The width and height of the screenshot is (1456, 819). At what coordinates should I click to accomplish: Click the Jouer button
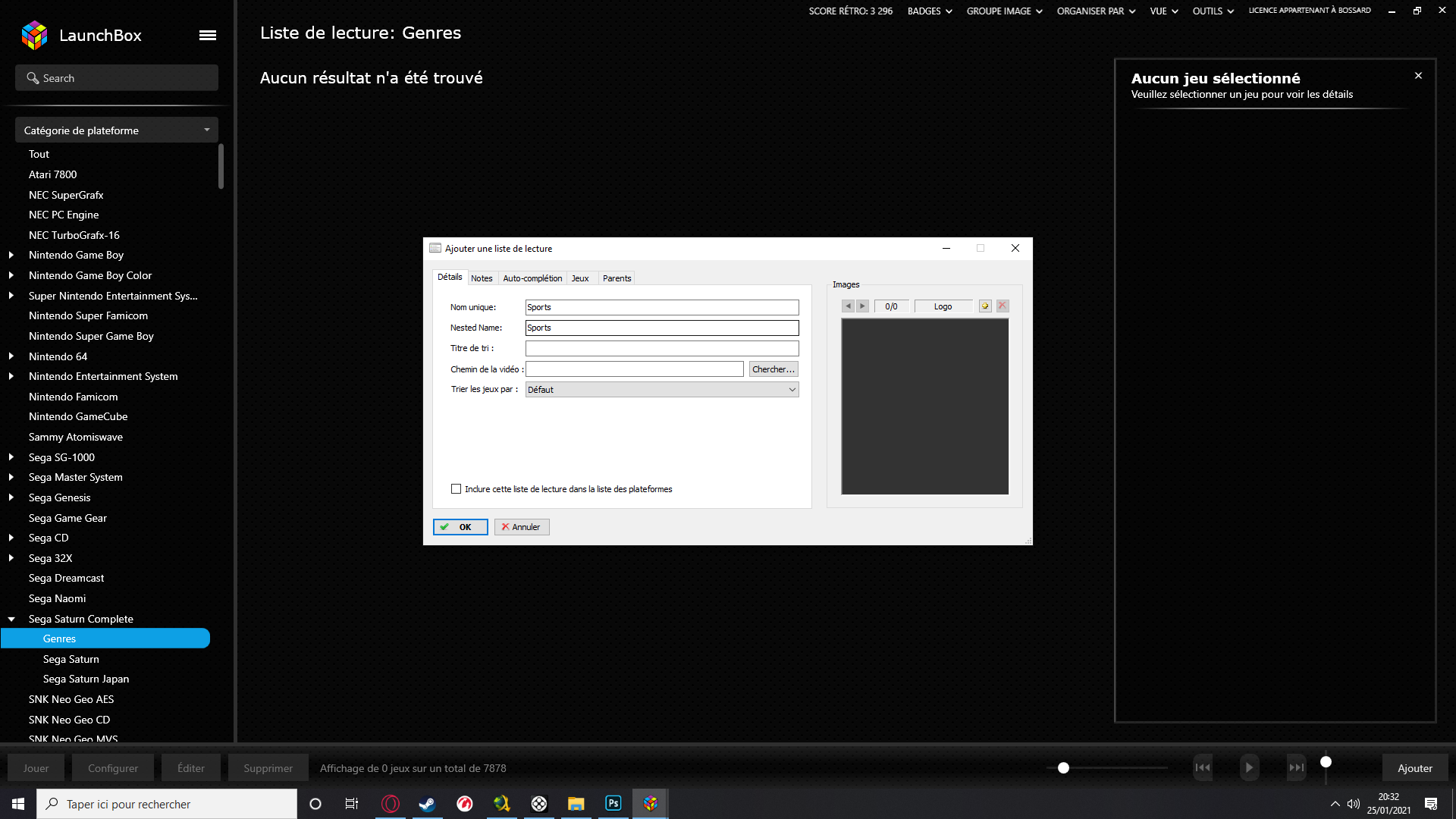tap(36, 768)
